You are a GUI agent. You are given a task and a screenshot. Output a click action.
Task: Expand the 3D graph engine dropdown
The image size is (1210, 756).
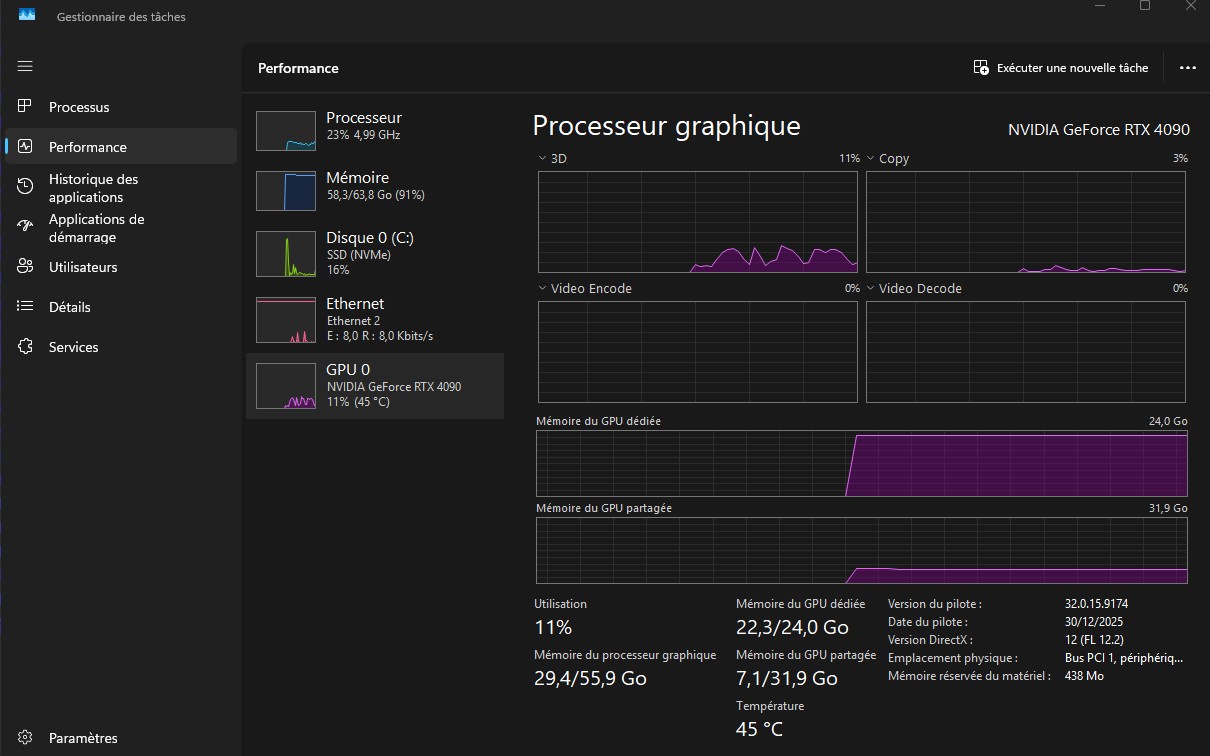coord(543,158)
